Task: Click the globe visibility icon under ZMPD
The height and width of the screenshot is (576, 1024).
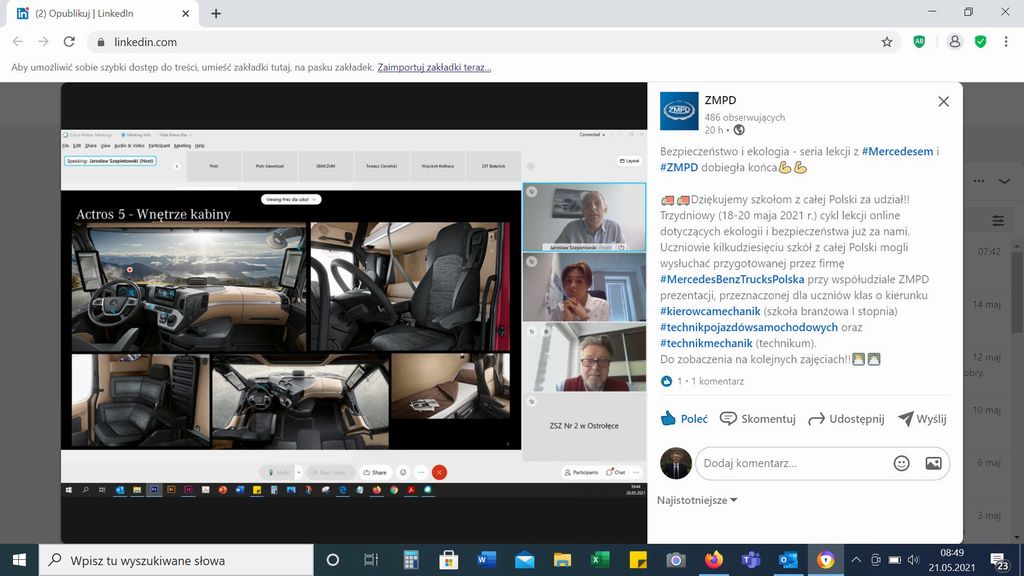Action: (739, 130)
